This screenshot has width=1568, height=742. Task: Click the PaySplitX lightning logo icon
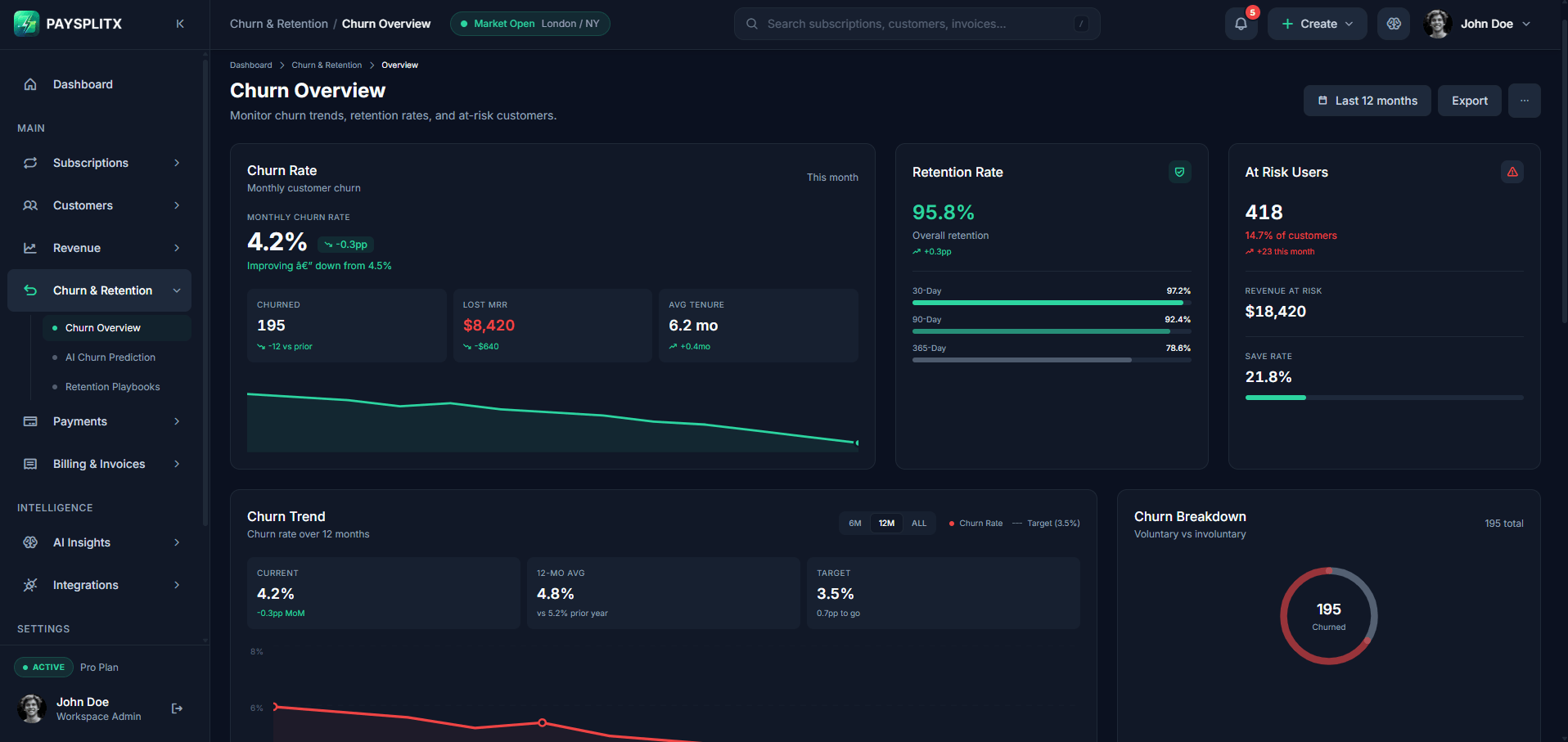click(x=26, y=24)
